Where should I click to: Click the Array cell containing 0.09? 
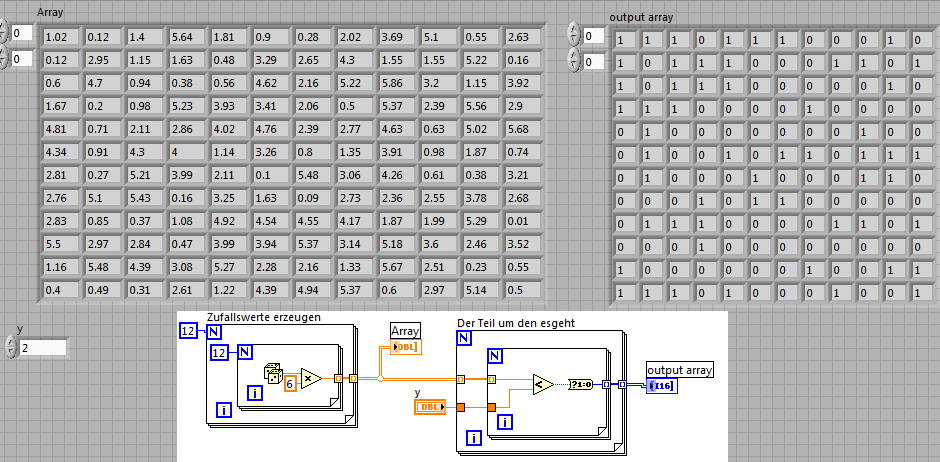[313, 198]
